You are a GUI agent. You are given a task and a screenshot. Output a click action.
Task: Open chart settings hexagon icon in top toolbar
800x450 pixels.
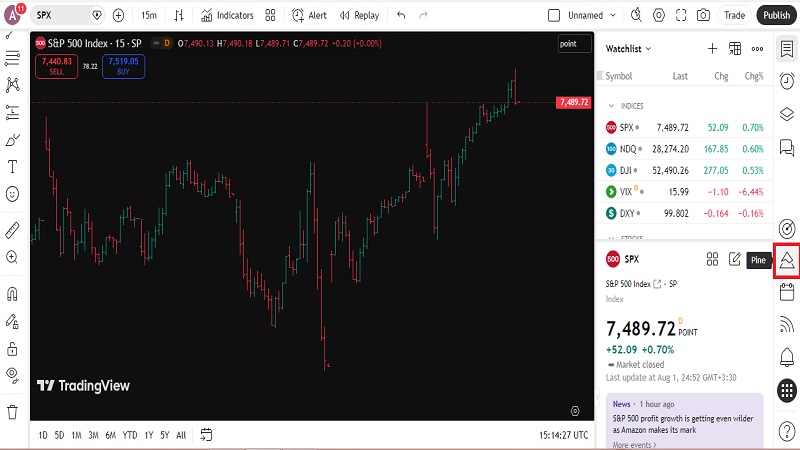point(659,15)
